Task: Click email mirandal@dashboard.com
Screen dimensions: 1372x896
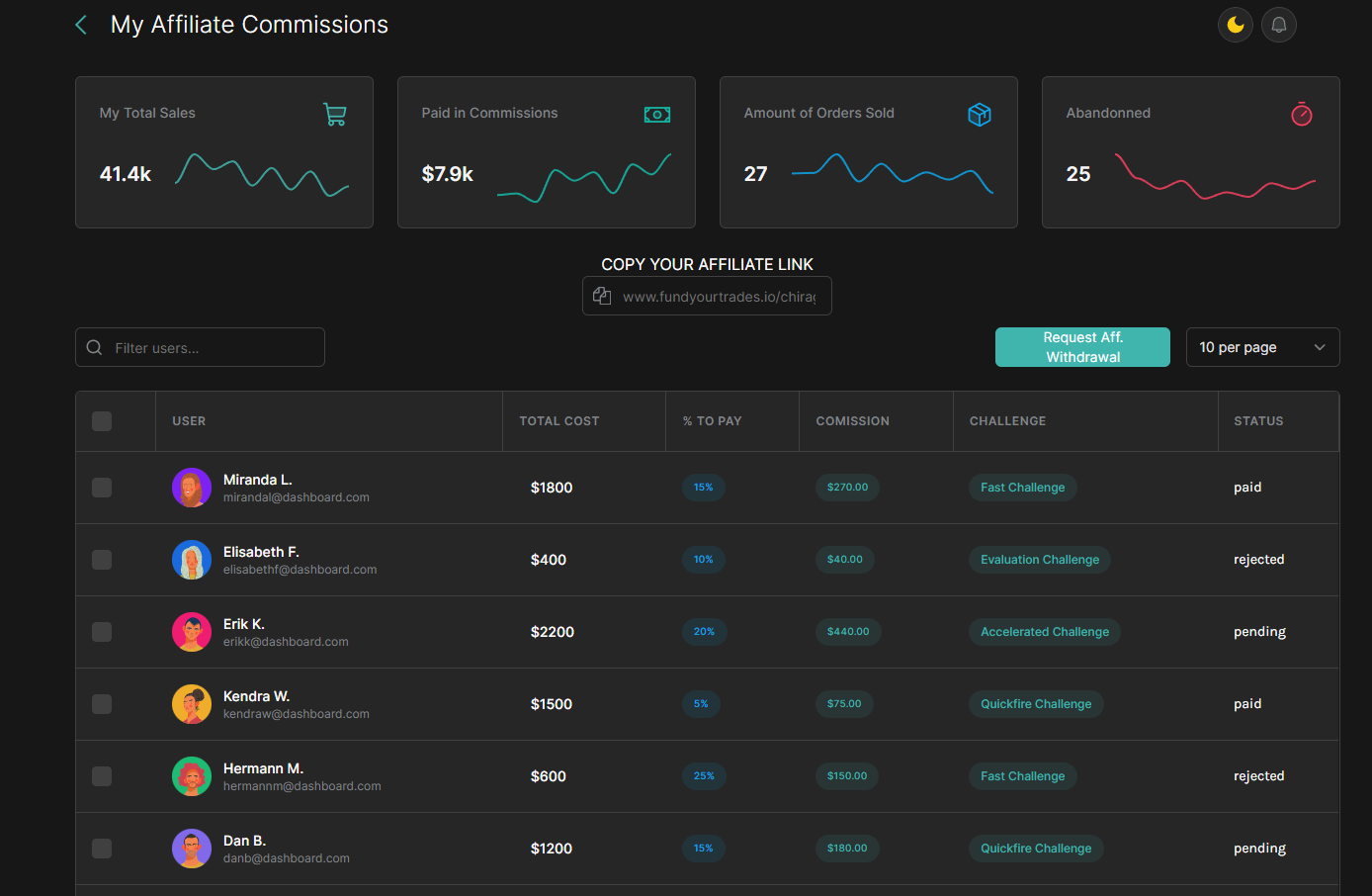Action: pyautogui.click(x=297, y=497)
